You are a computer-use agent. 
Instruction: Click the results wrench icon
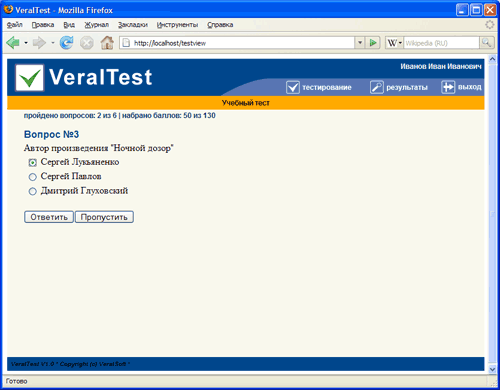pyautogui.click(x=377, y=87)
